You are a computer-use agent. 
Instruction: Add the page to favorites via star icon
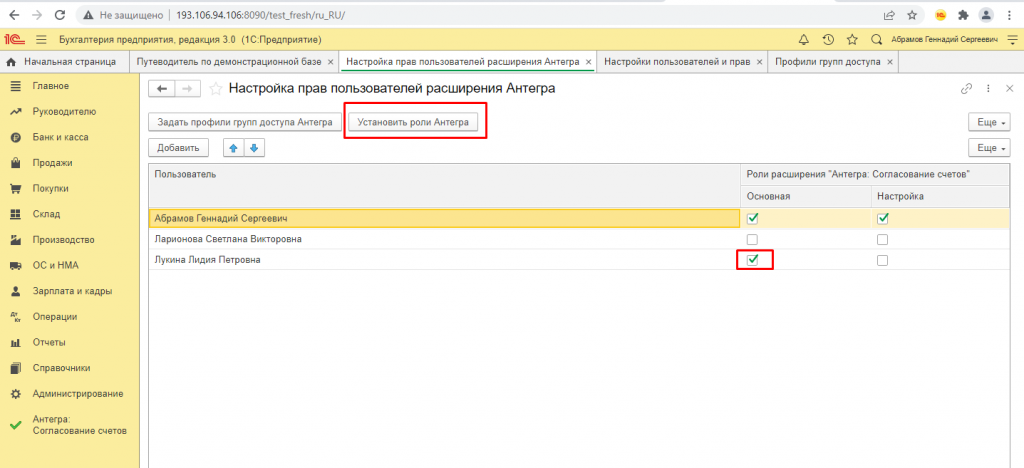click(x=216, y=89)
